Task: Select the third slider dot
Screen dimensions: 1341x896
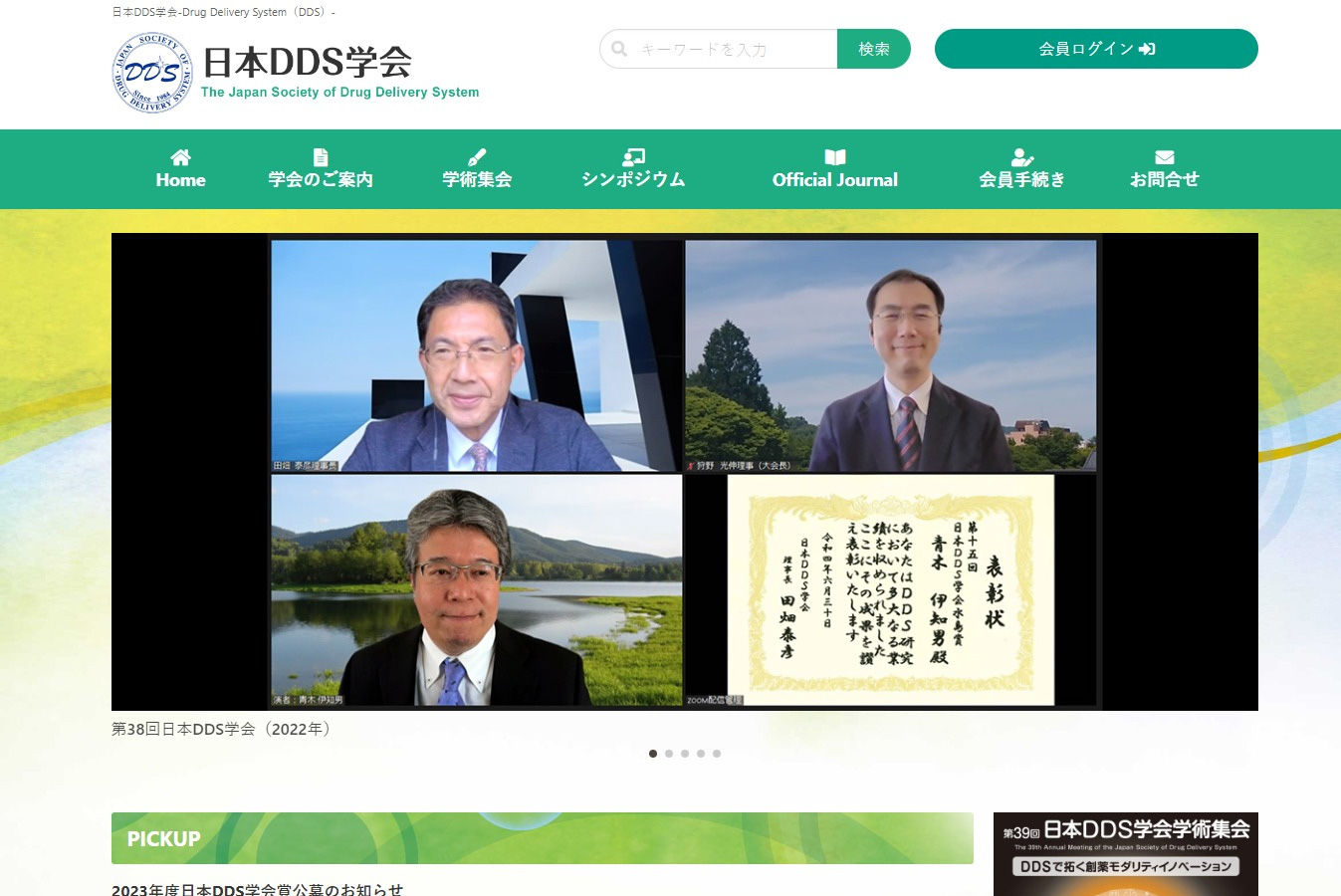Action: [x=685, y=754]
